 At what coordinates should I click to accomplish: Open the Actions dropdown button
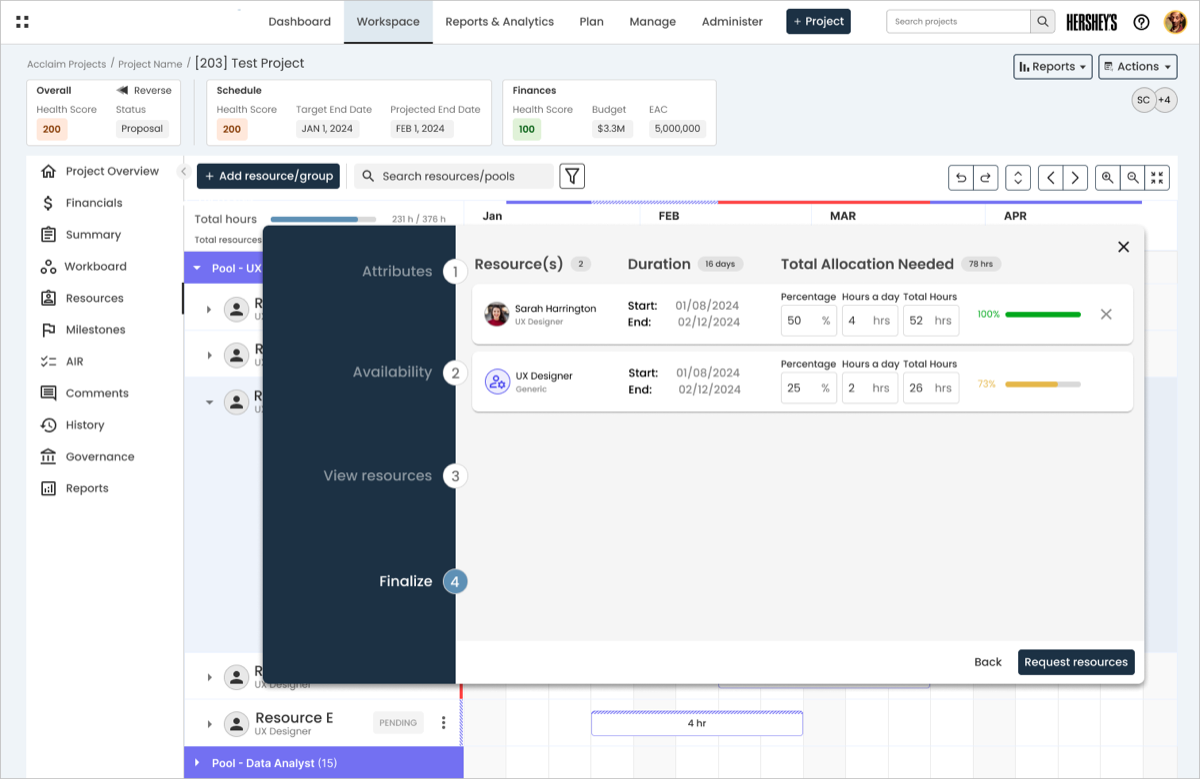1138,67
